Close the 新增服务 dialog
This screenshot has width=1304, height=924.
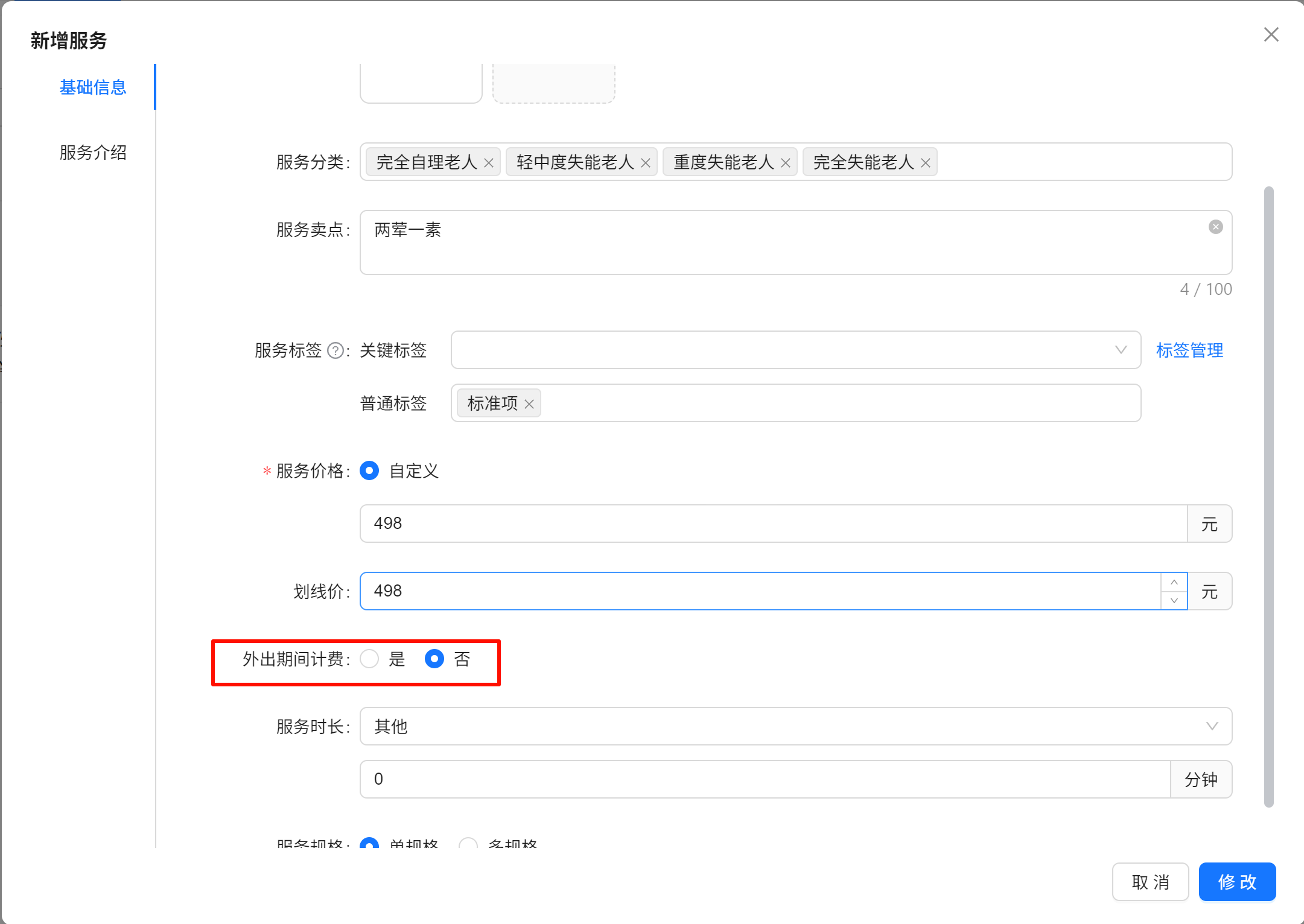click(1271, 35)
